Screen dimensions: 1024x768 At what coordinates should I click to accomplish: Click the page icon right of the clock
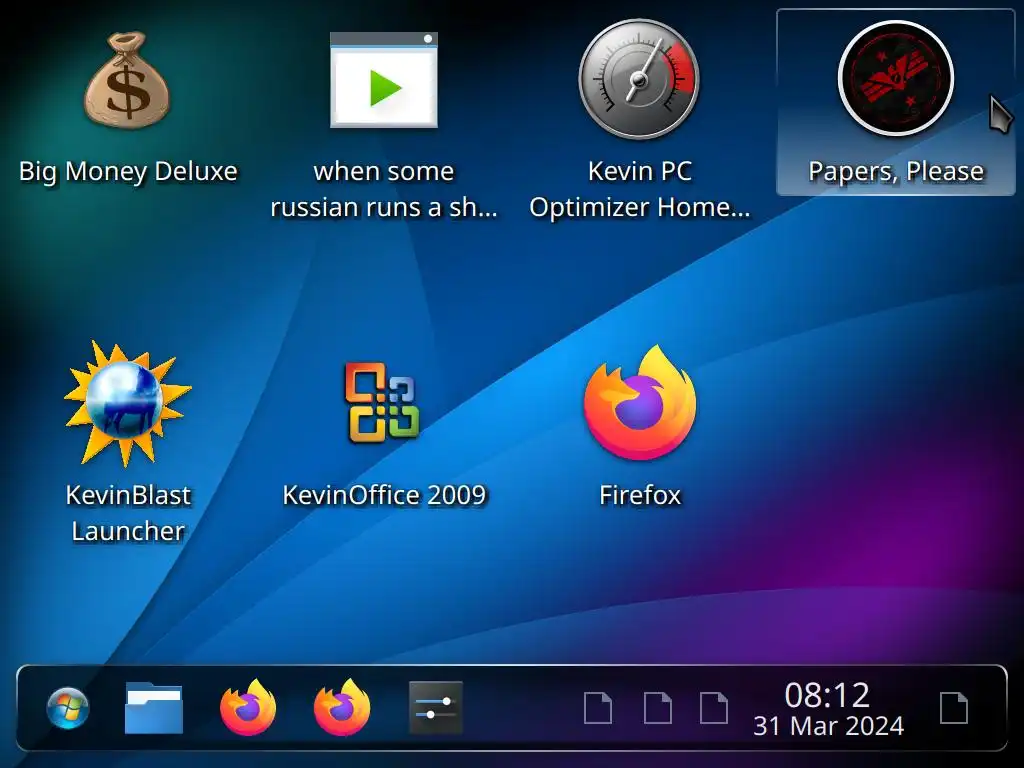pos(953,708)
